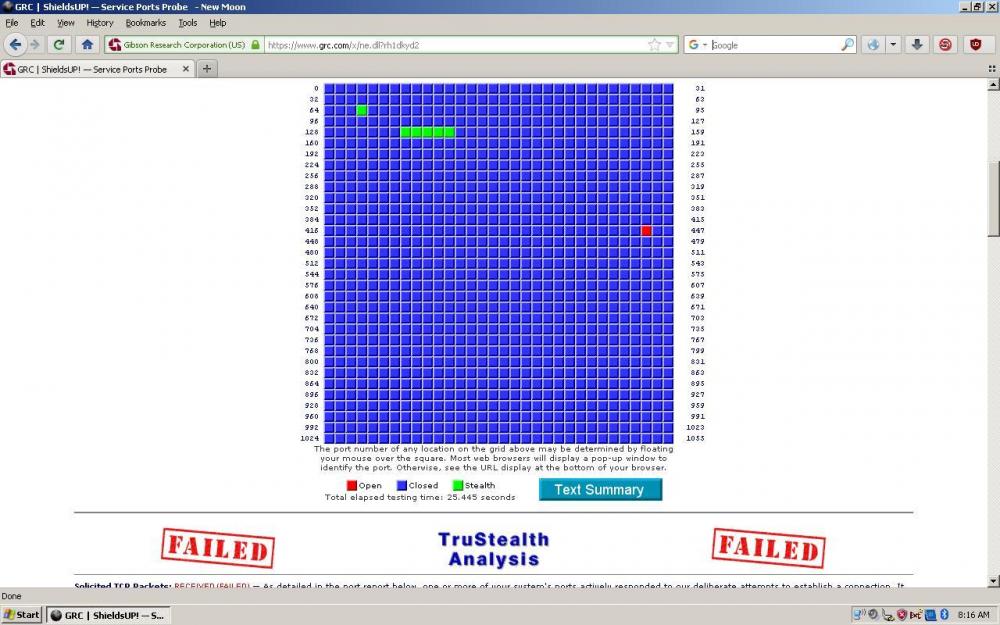Viewport: 1000px width, 625px height.
Task: Click the network connection tray icon
Action: tap(860, 615)
